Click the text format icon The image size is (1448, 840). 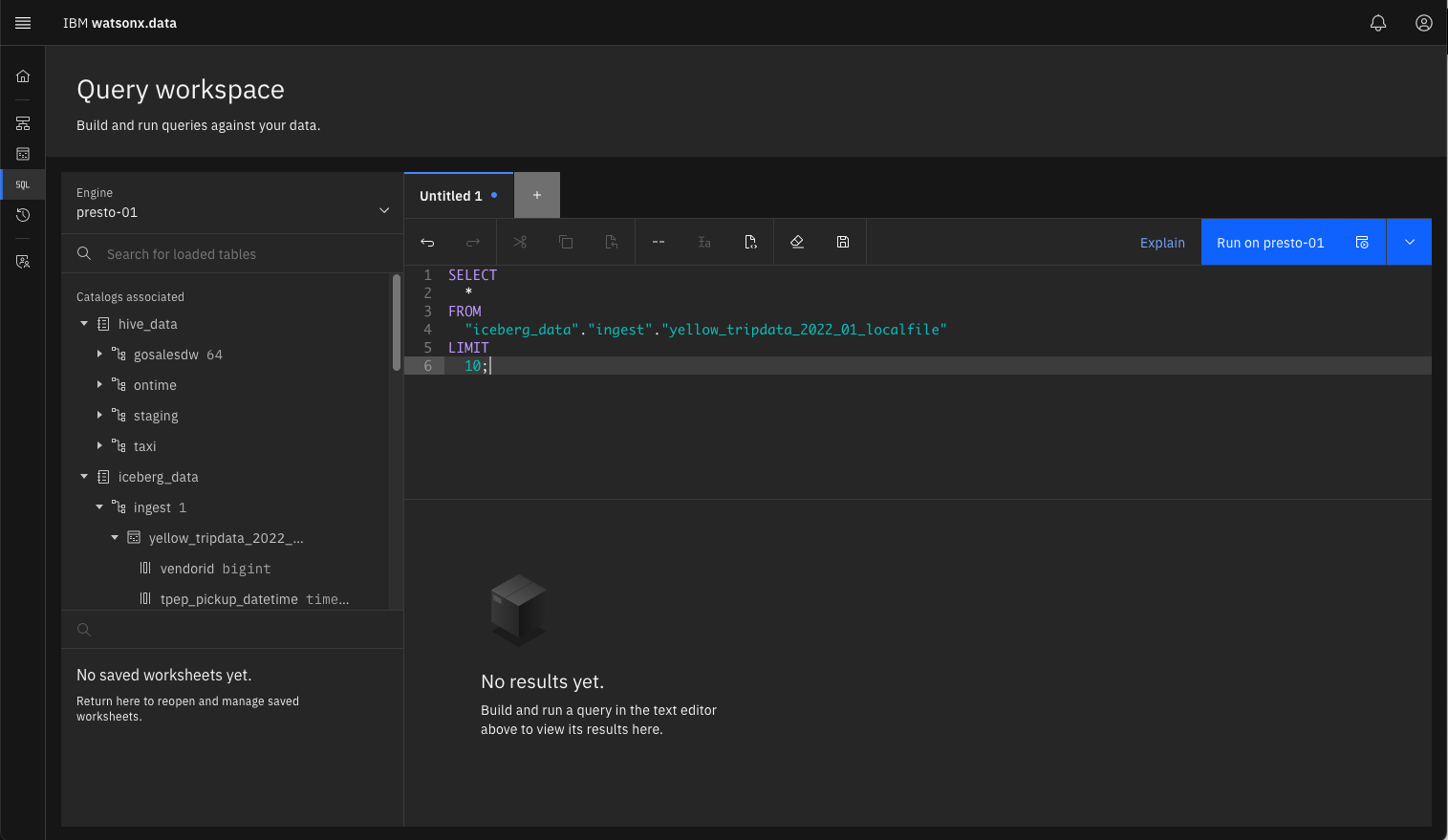704,242
